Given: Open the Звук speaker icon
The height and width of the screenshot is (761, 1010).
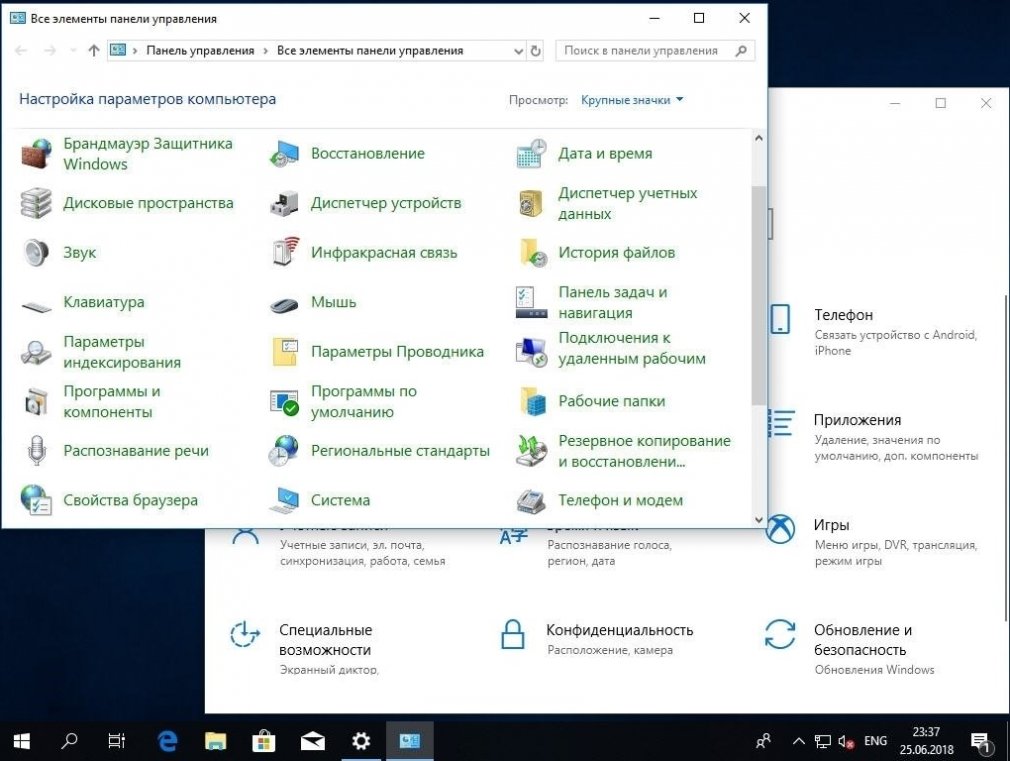Looking at the screenshot, I should 36,253.
